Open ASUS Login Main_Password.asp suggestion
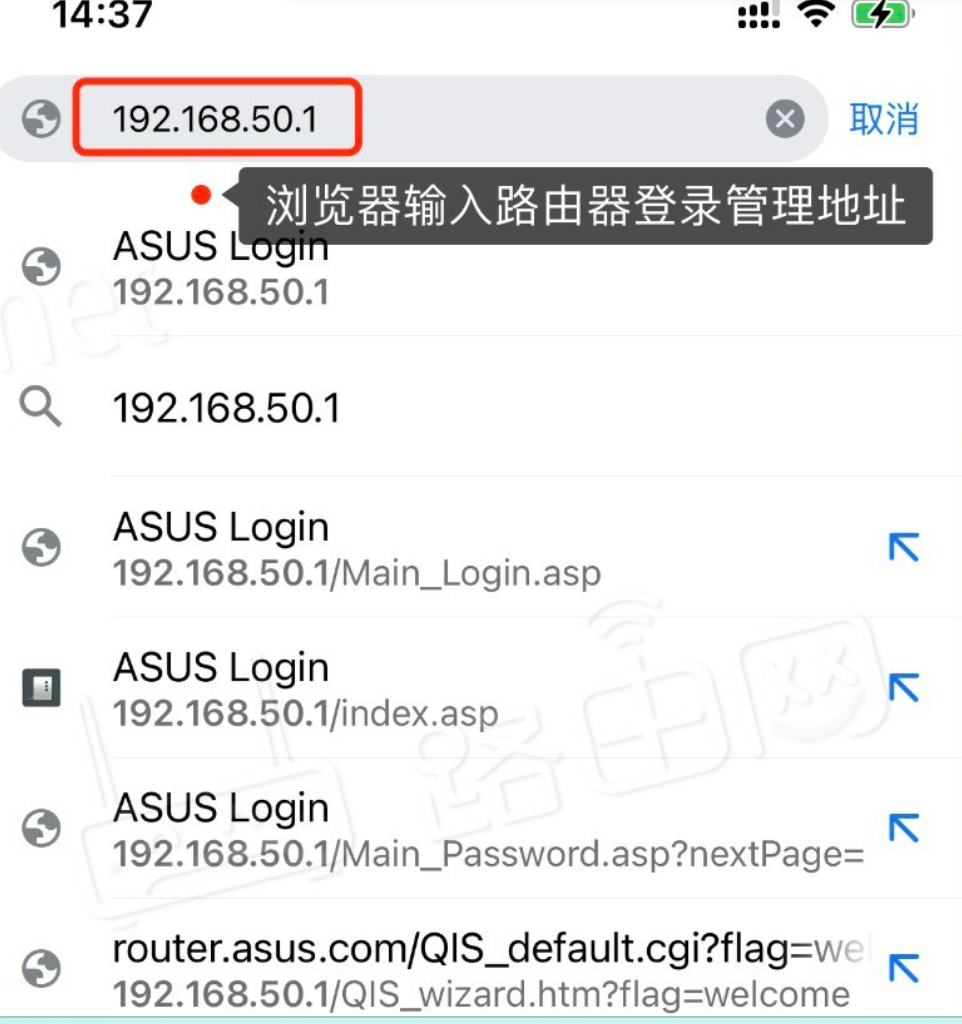This screenshot has height=1024, width=962. coord(481,829)
